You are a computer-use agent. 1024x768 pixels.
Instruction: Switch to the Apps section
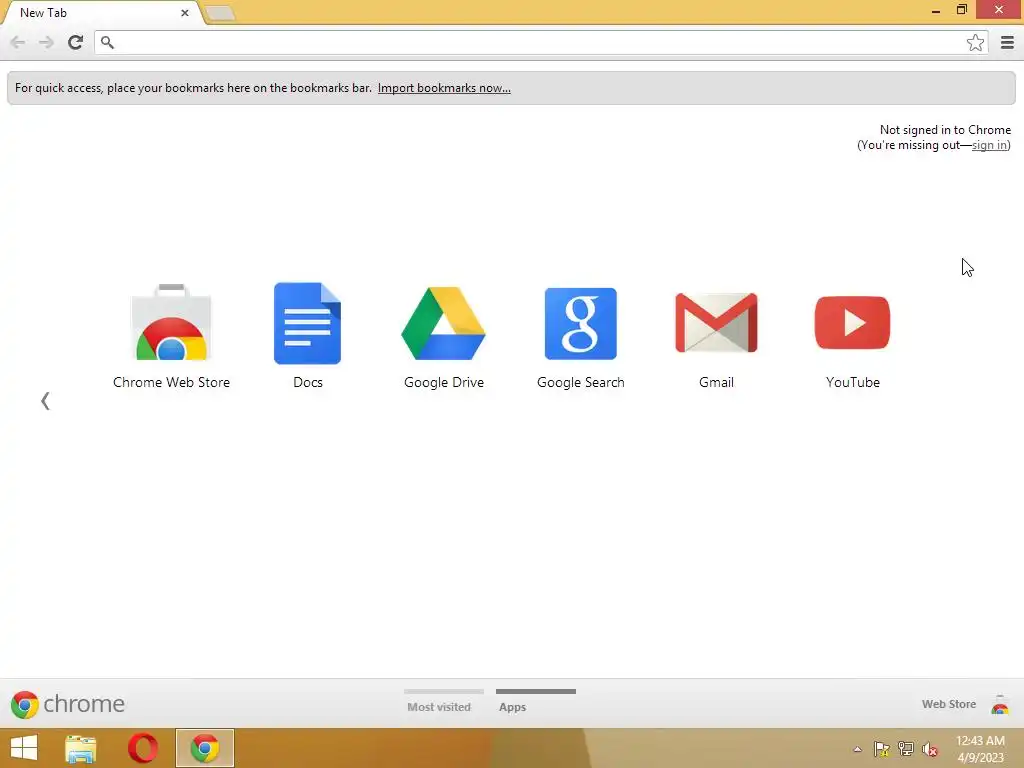(x=513, y=707)
